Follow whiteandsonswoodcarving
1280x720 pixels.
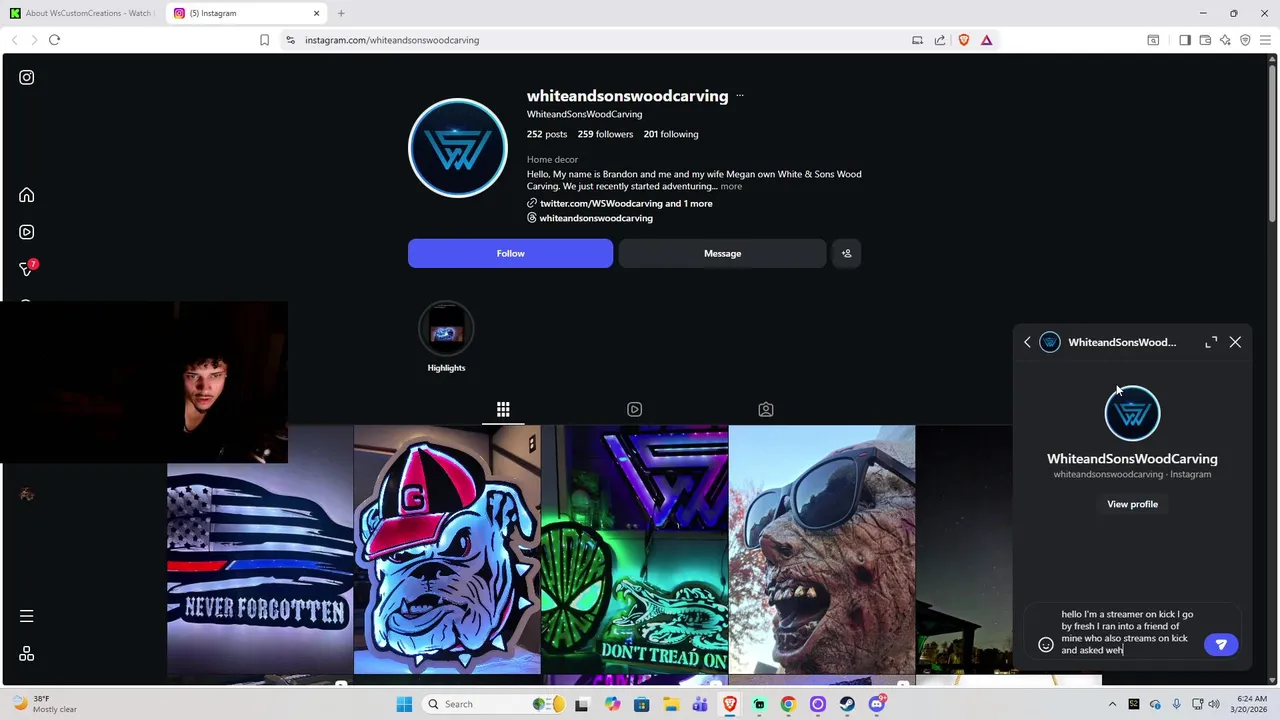click(x=510, y=253)
